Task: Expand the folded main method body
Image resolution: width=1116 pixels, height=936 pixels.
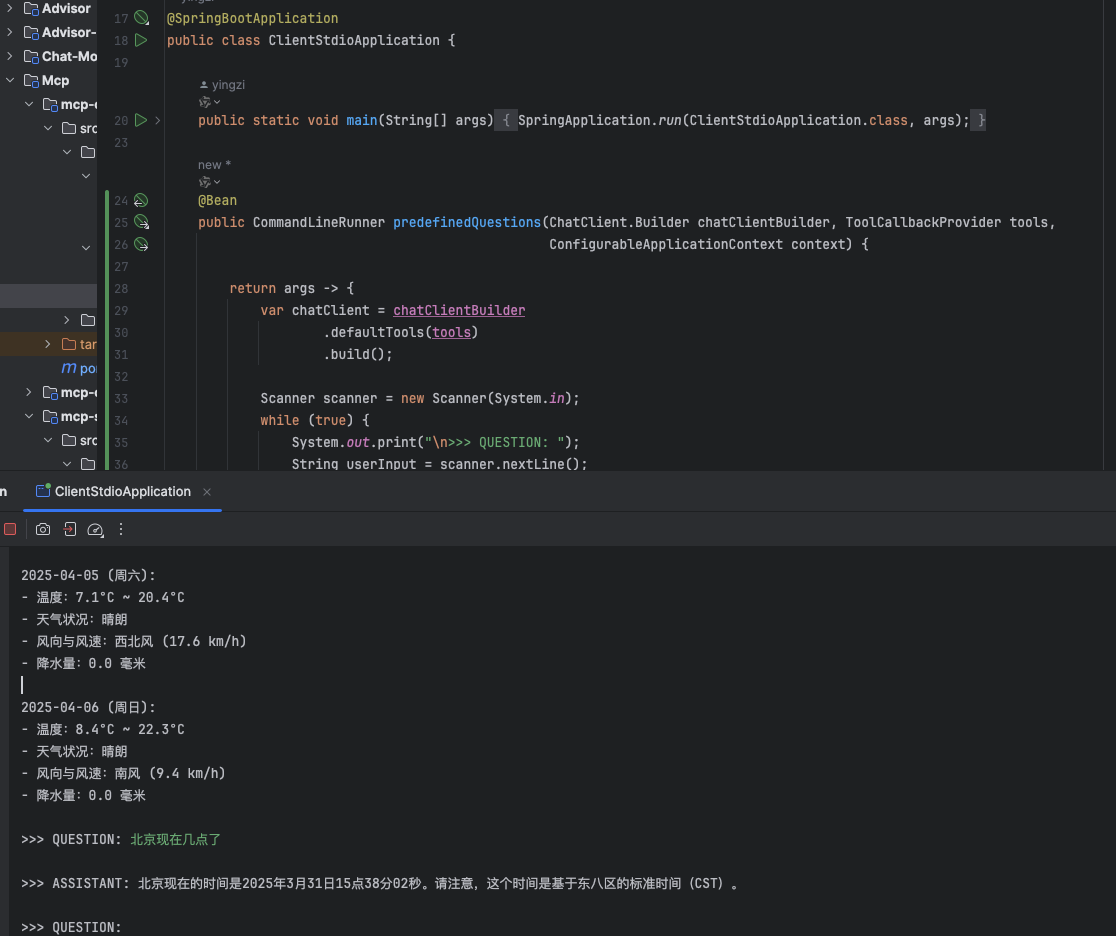Action: click(506, 120)
